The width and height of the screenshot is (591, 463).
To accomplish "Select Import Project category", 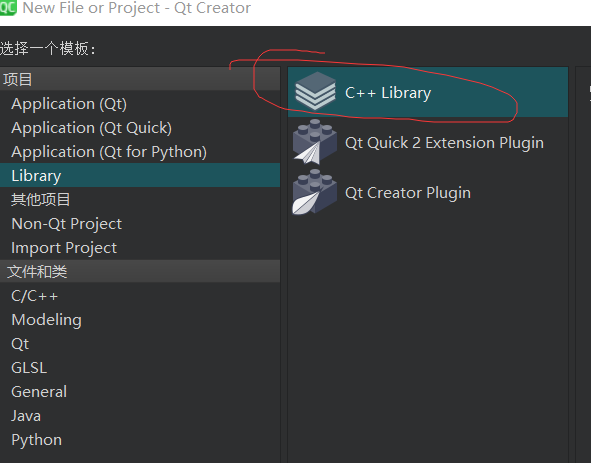I will click(140, 248).
